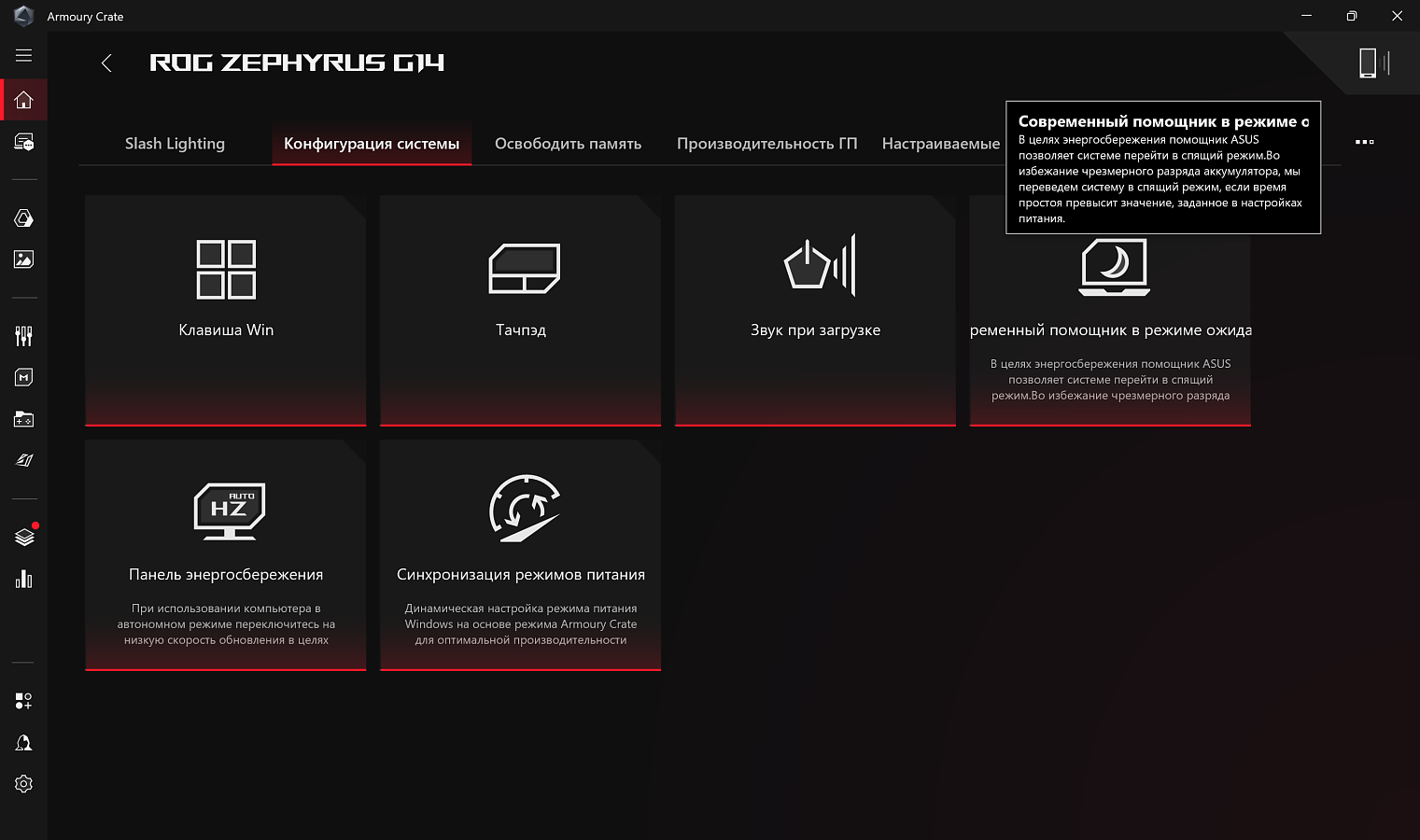Open the Настраиваемые tab

tap(941, 144)
